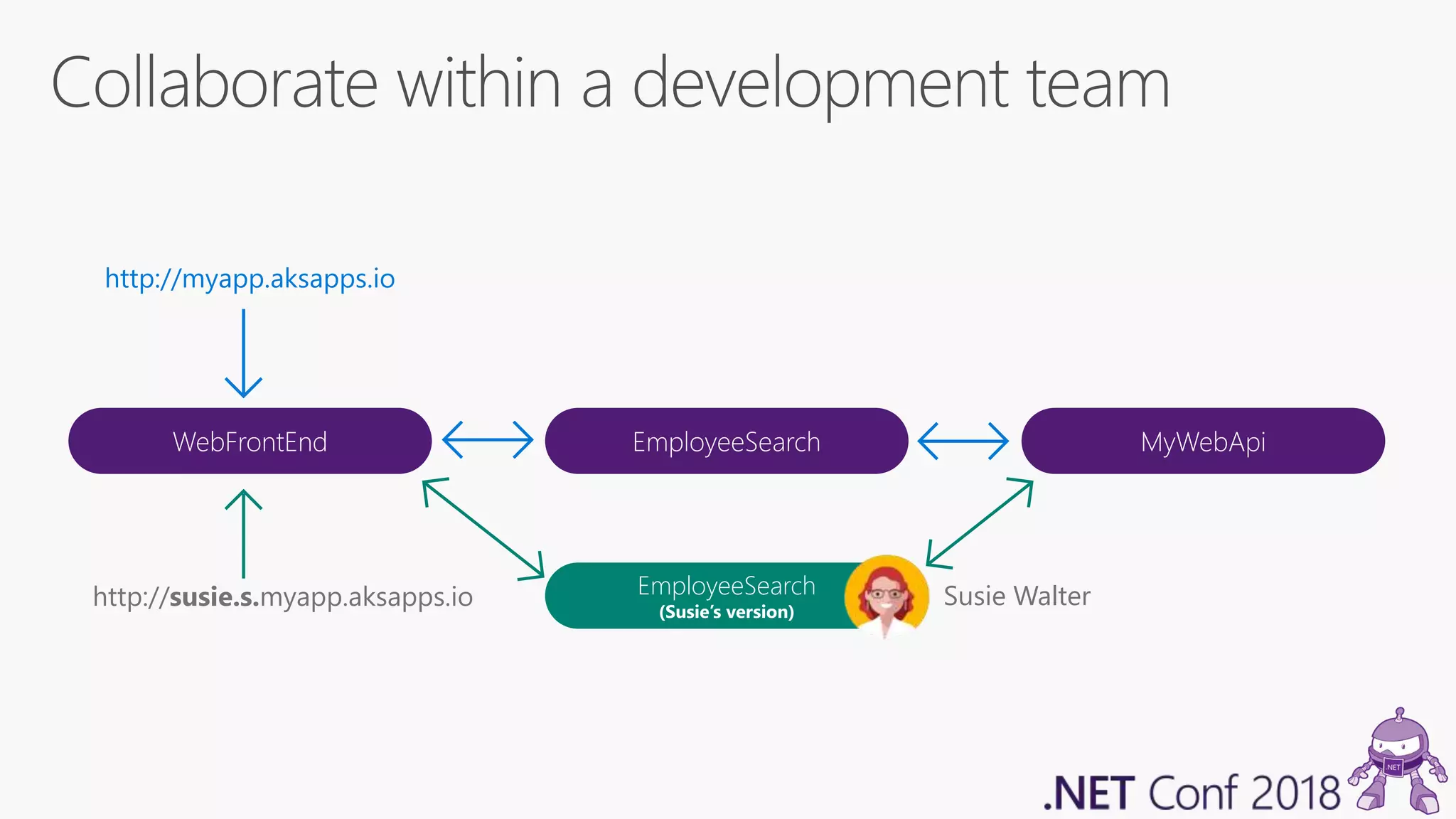The width and height of the screenshot is (1456, 819).
Task: Click the slide title Collaborate within a development team
Action: point(610,84)
